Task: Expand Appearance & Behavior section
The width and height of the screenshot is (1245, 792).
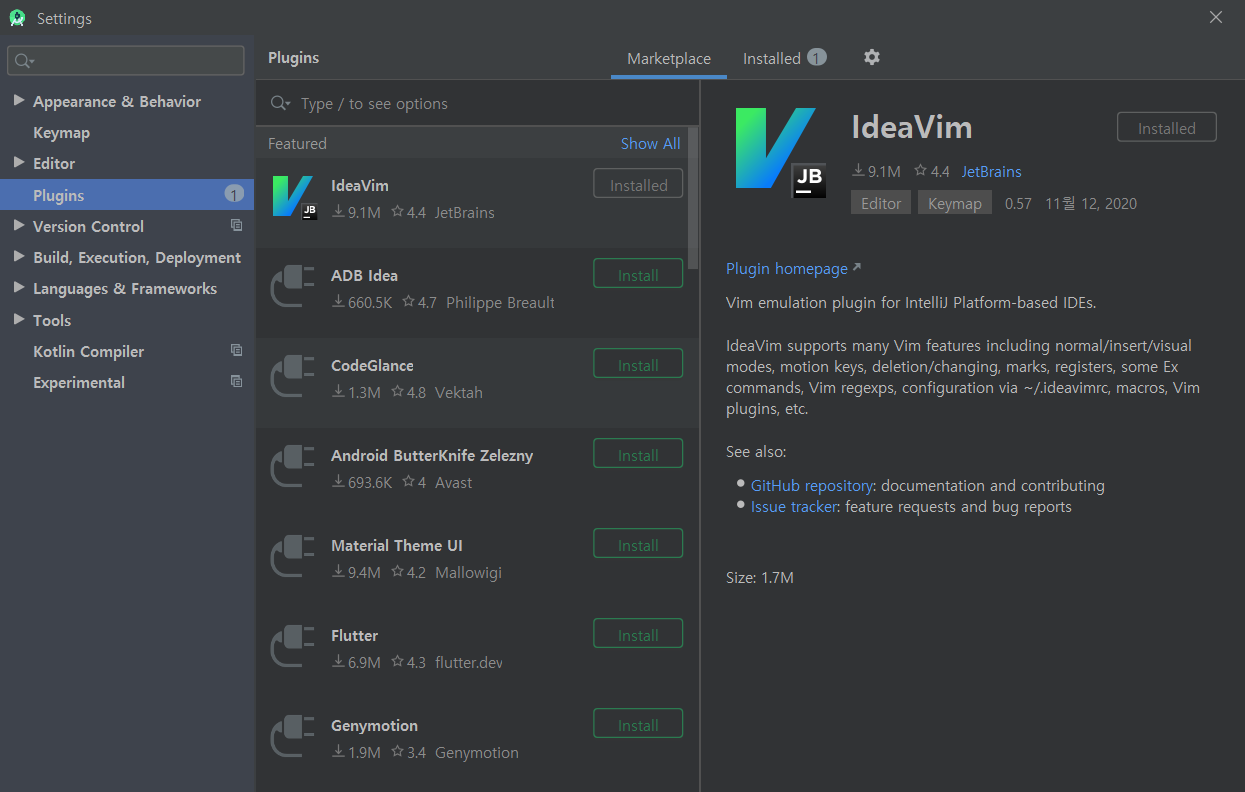Action: point(18,101)
